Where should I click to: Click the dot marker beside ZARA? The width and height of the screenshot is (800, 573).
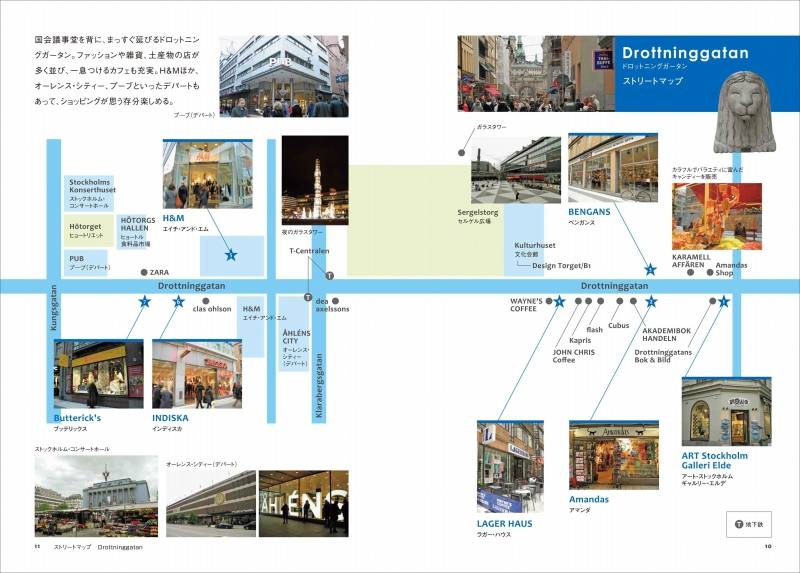click(144, 272)
